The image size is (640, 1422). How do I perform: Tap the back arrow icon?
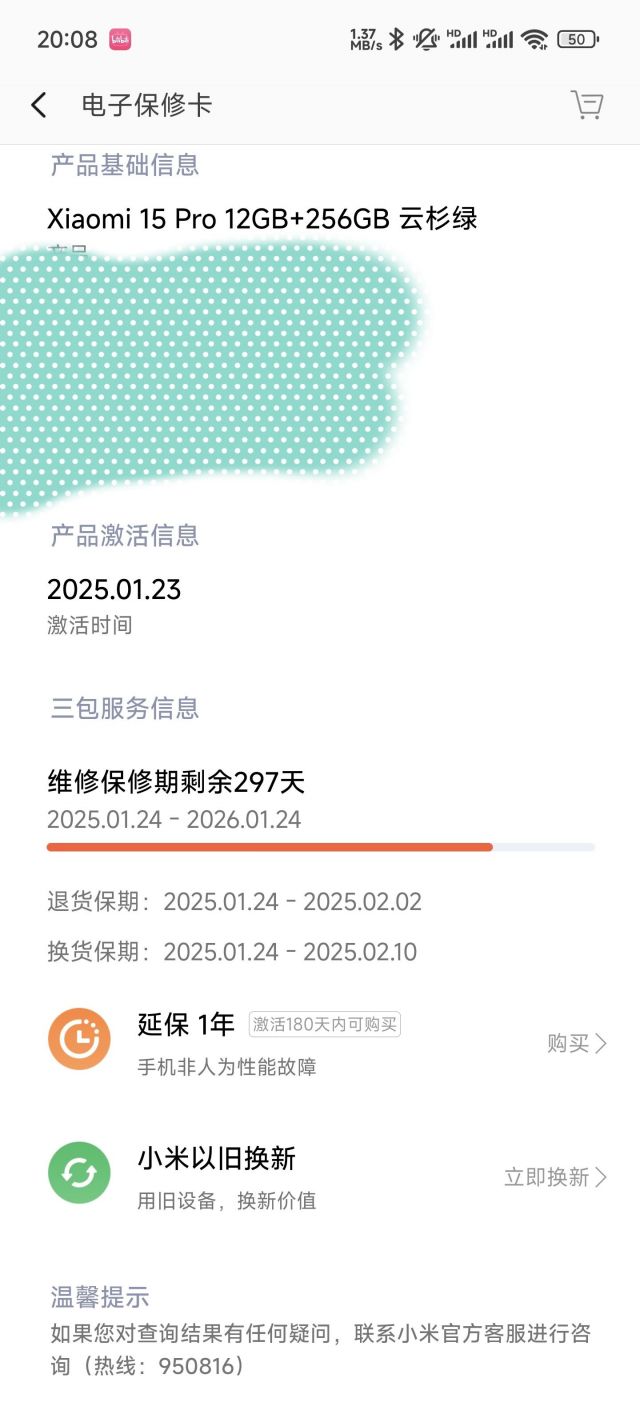pos(38,104)
